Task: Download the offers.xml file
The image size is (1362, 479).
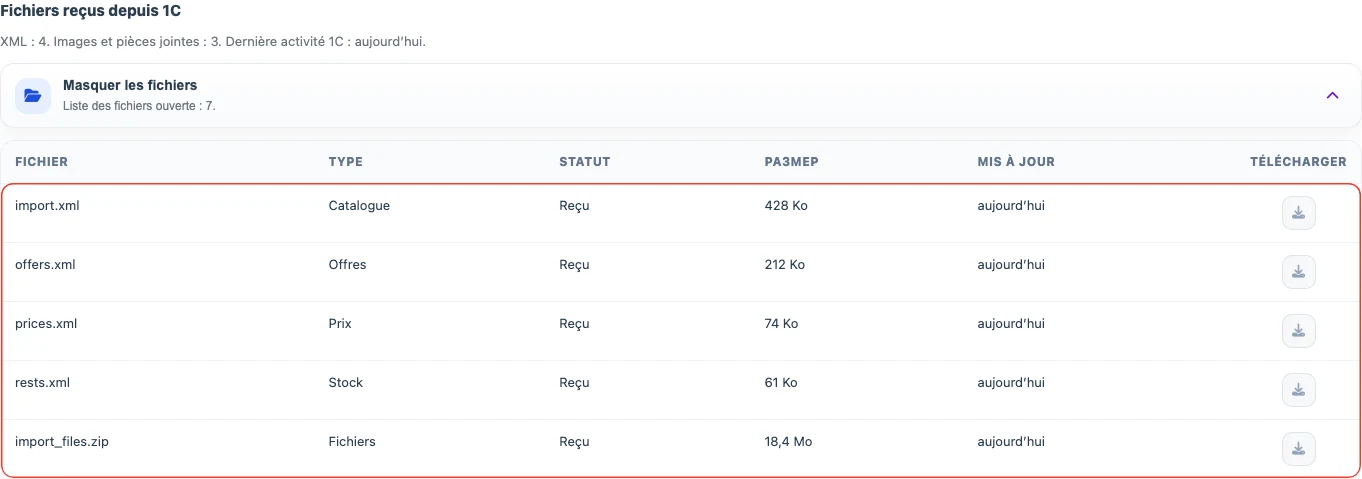Action: (x=1298, y=272)
